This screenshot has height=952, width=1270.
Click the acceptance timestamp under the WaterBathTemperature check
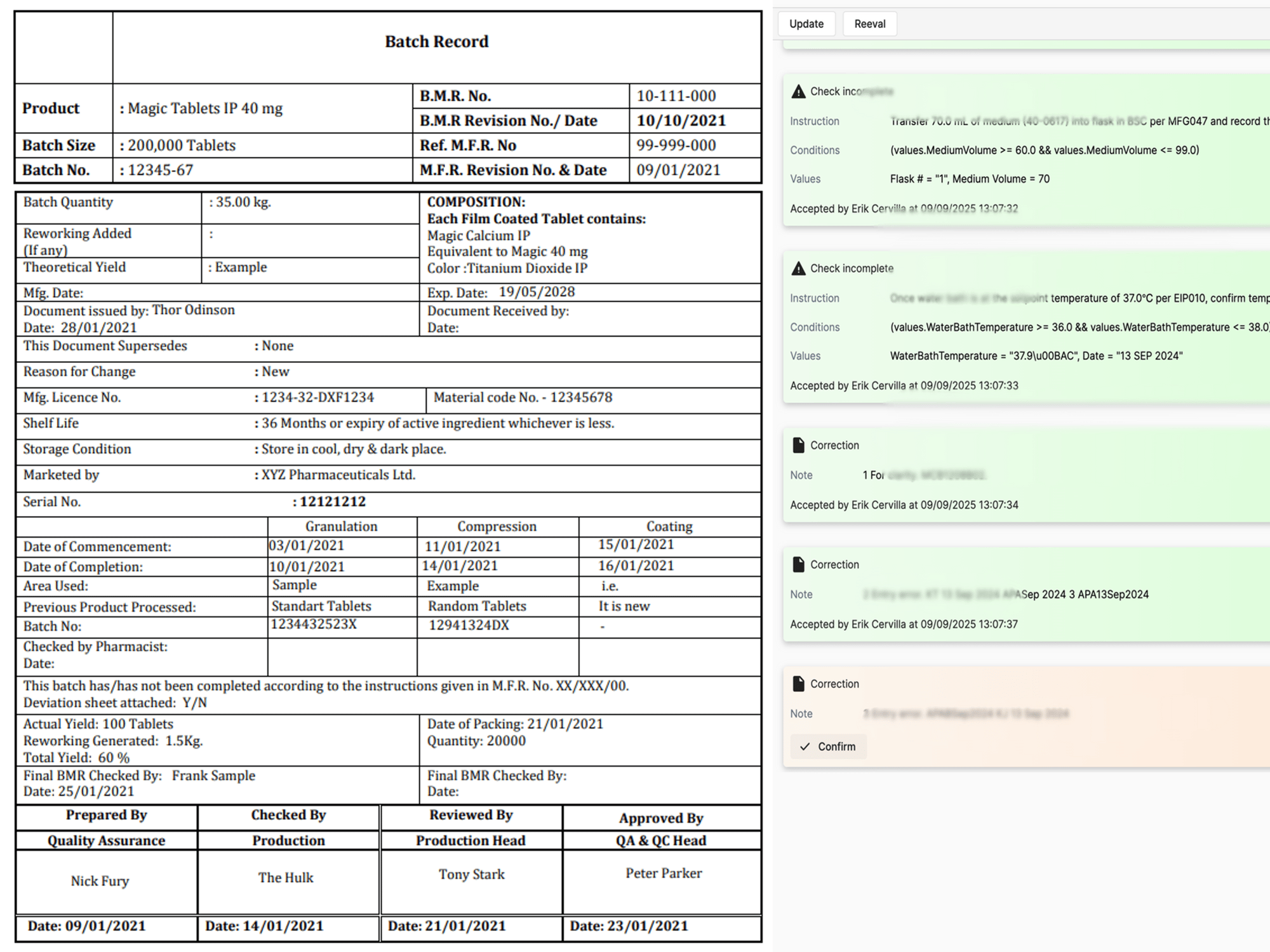click(904, 385)
